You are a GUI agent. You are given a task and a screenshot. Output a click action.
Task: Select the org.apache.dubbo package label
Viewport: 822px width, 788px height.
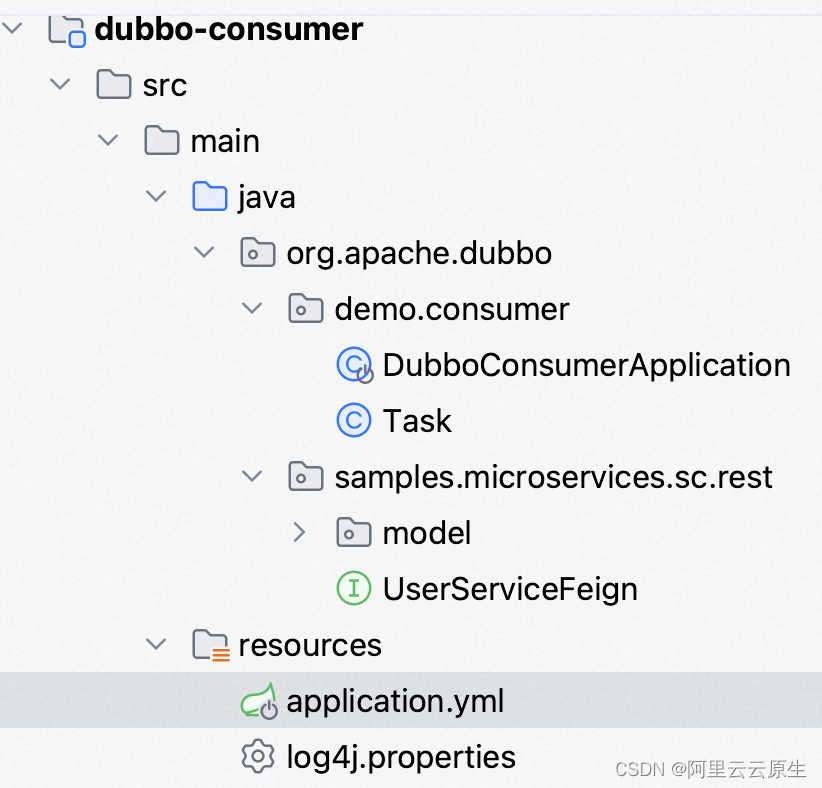coord(419,254)
